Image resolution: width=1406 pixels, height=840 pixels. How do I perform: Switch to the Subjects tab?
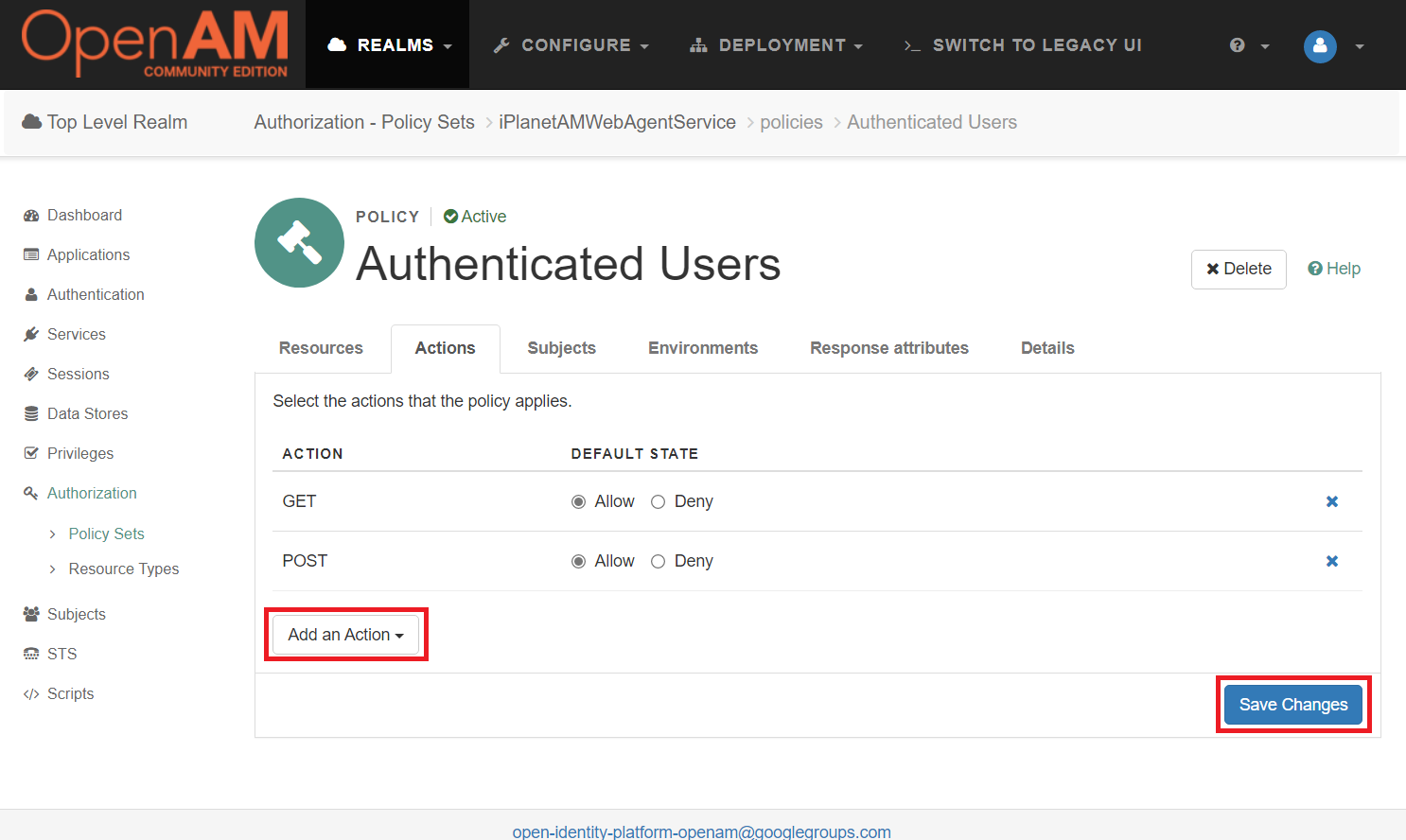pos(562,348)
